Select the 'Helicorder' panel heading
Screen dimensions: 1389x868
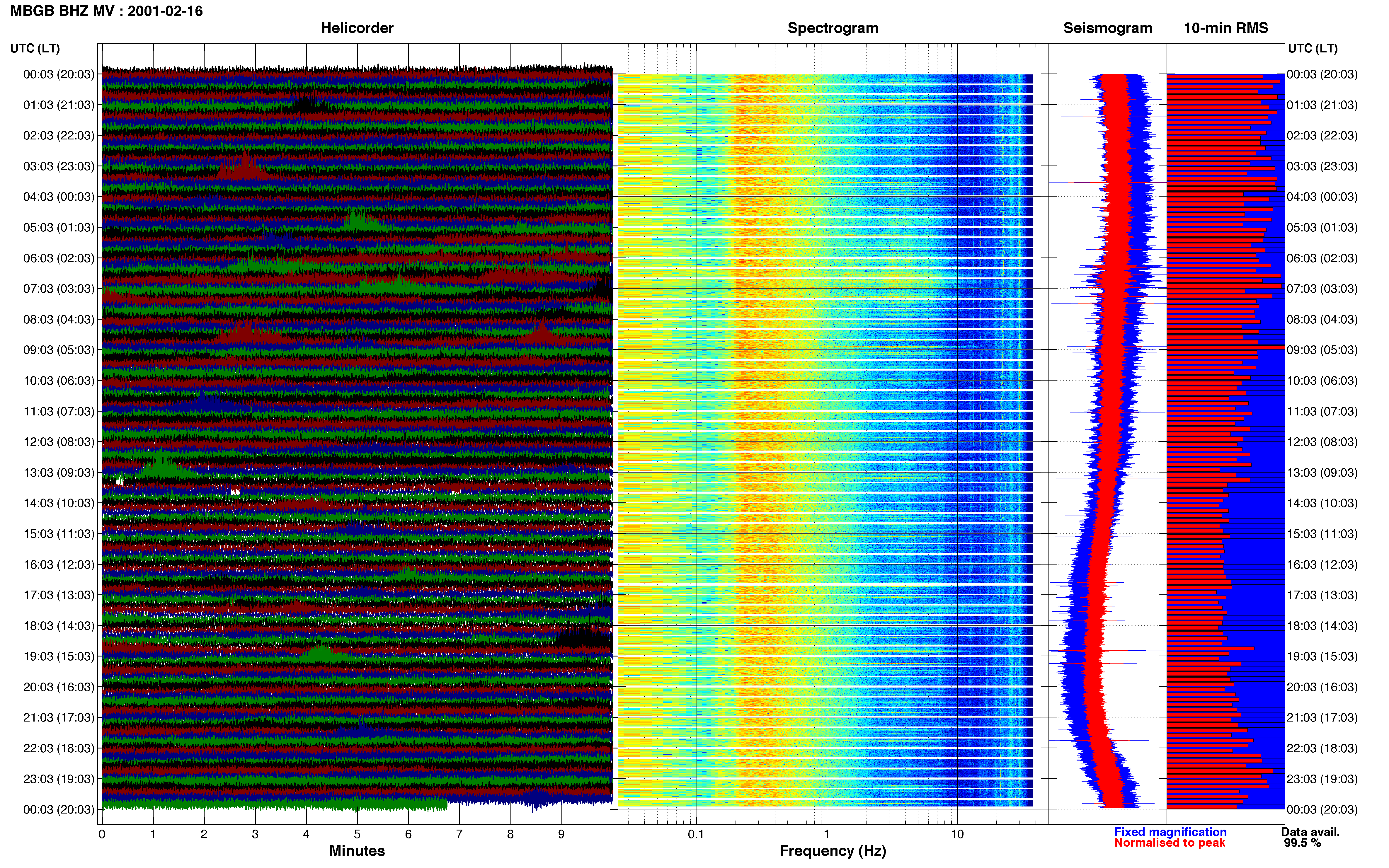(357, 28)
